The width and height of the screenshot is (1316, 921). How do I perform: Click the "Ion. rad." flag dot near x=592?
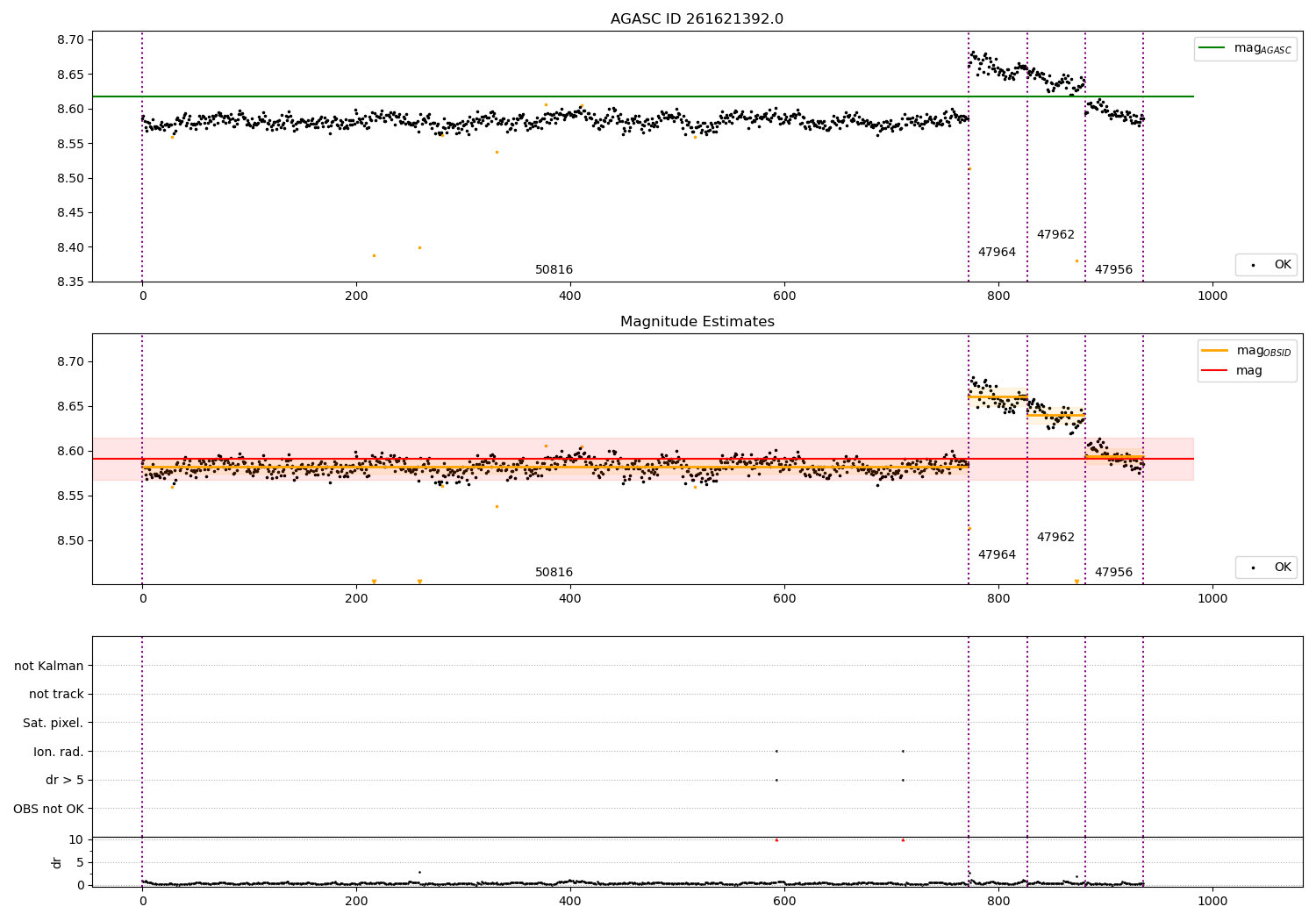click(776, 751)
